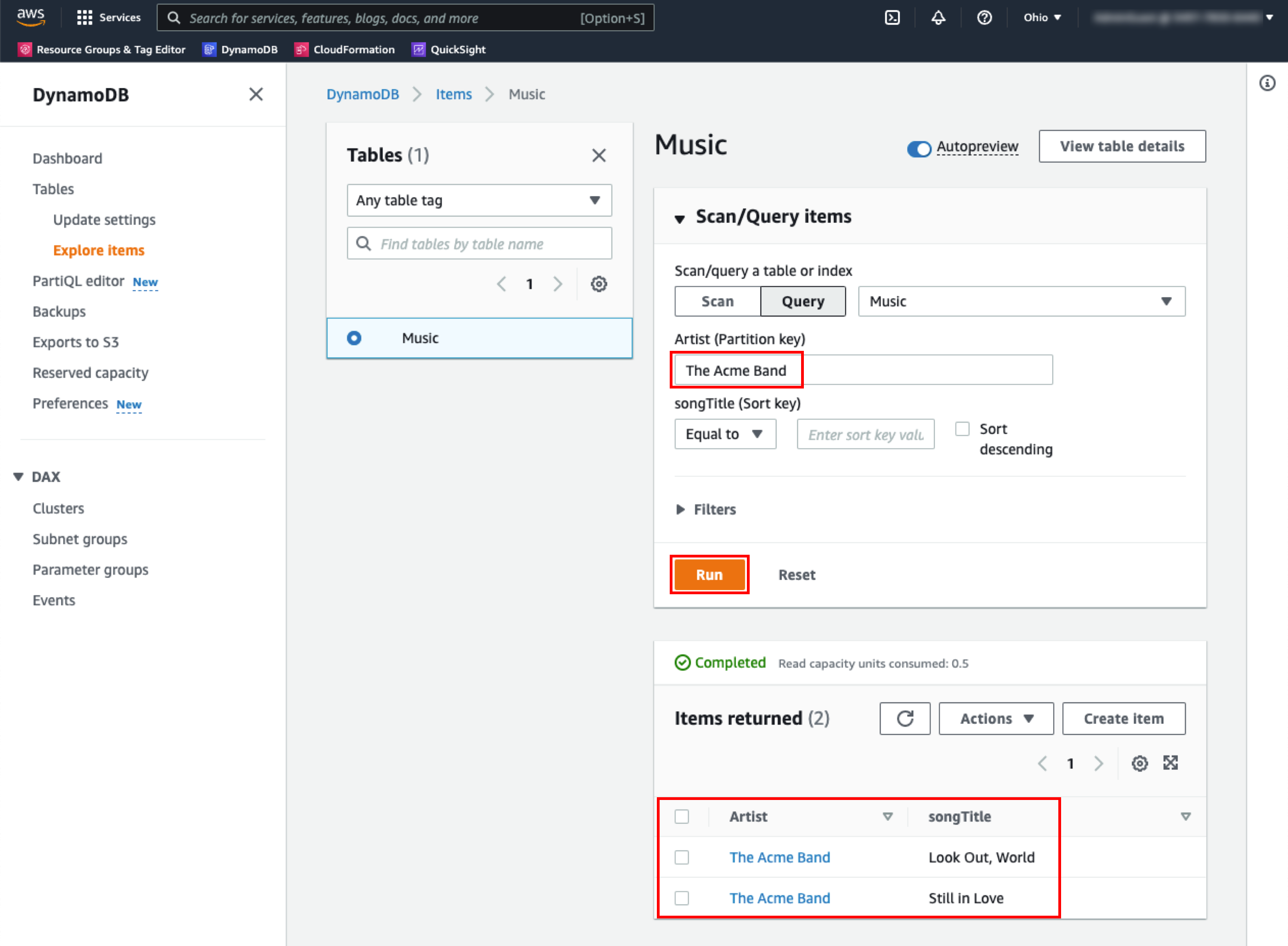Open Update settings in sidebar
The image size is (1288, 946).
click(104, 220)
